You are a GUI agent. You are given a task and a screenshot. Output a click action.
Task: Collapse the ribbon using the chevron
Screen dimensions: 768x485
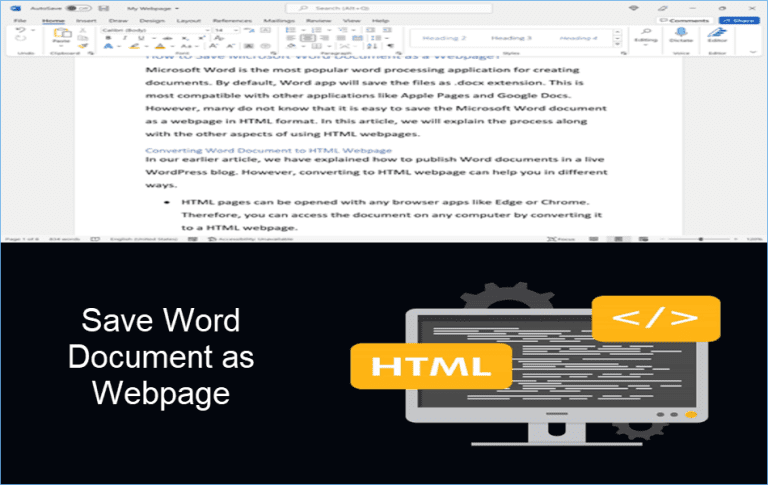tap(753, 51)
